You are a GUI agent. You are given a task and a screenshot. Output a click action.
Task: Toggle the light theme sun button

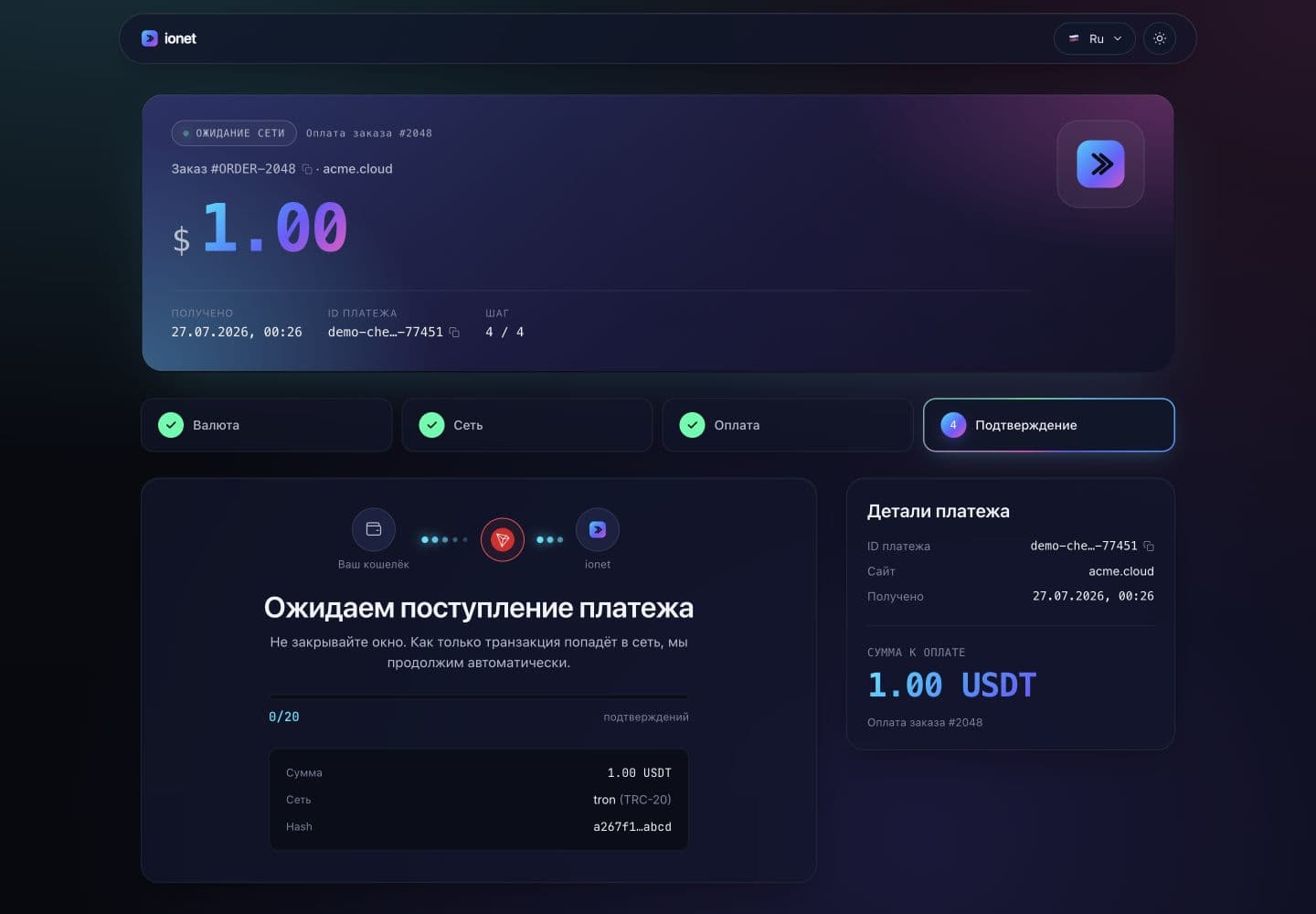(x=1160, y=38)
